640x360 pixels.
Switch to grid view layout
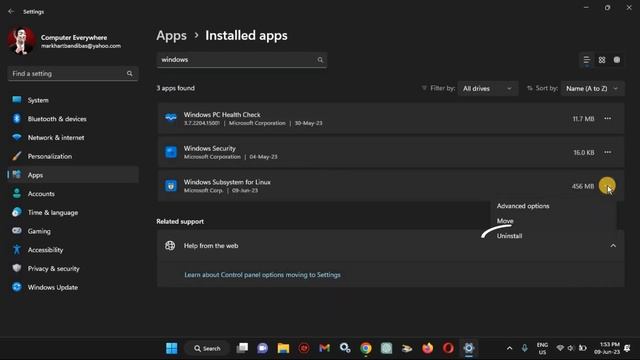click(x=602, y=60)
